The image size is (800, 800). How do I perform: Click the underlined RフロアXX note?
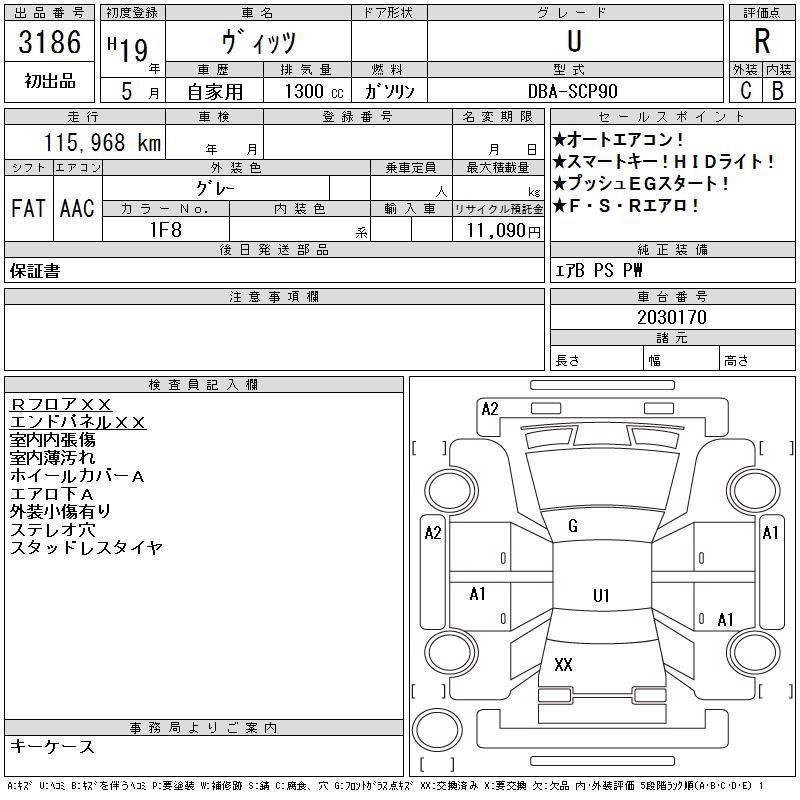point(61,404)
